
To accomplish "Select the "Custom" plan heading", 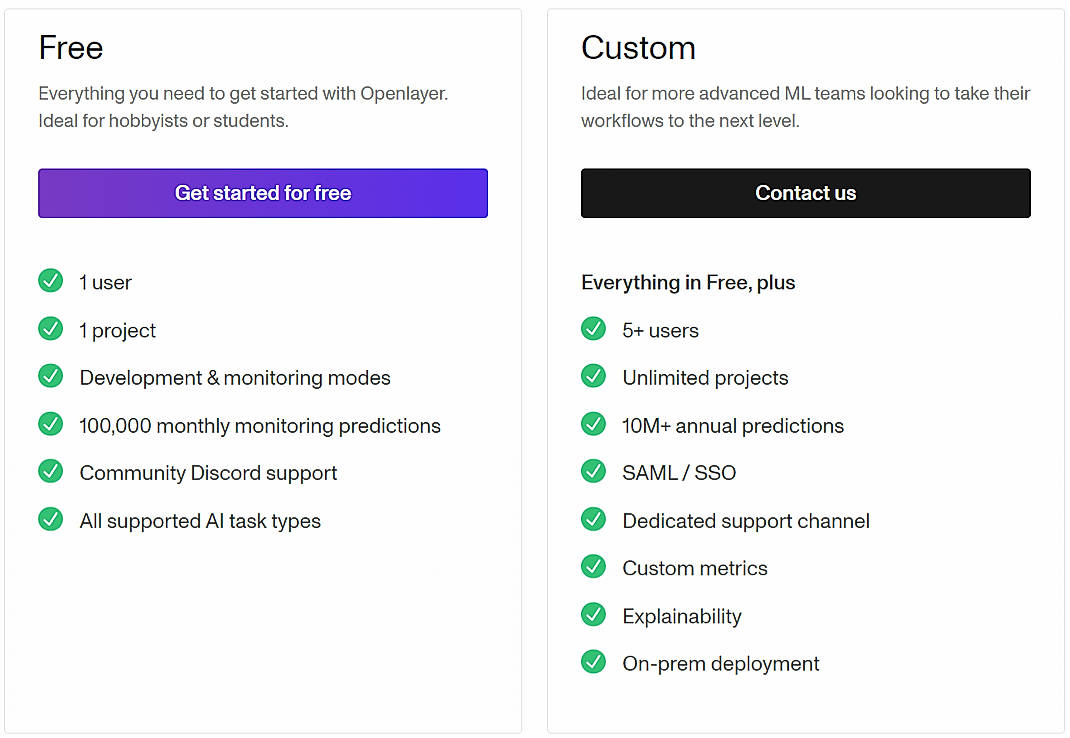I will click(638, 47).
